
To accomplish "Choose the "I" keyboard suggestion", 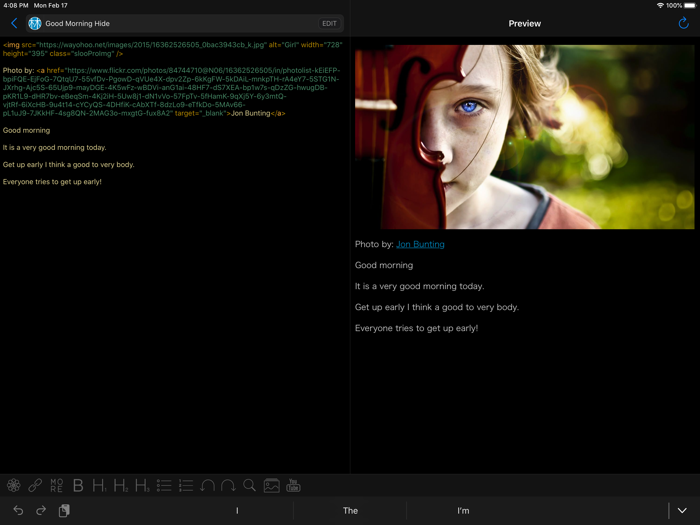I will (x=237, y=511).
